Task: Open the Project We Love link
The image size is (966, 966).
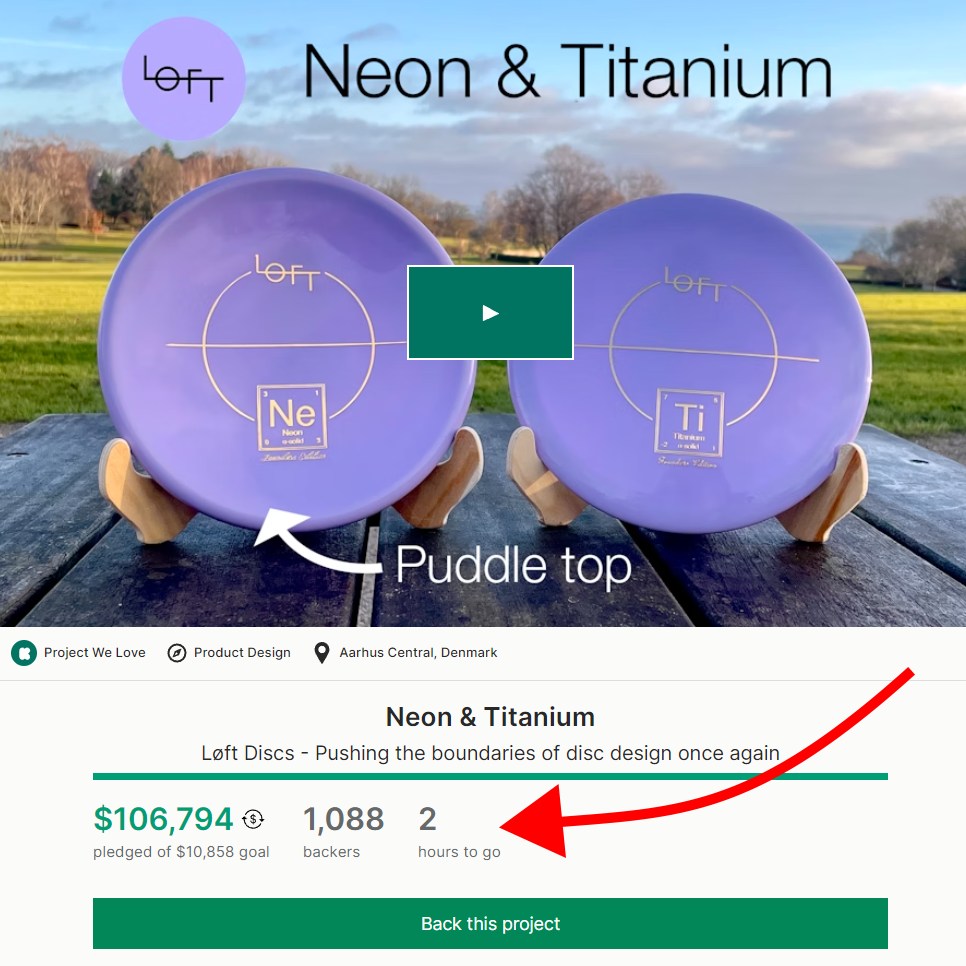Action: (x=94, y=653)
